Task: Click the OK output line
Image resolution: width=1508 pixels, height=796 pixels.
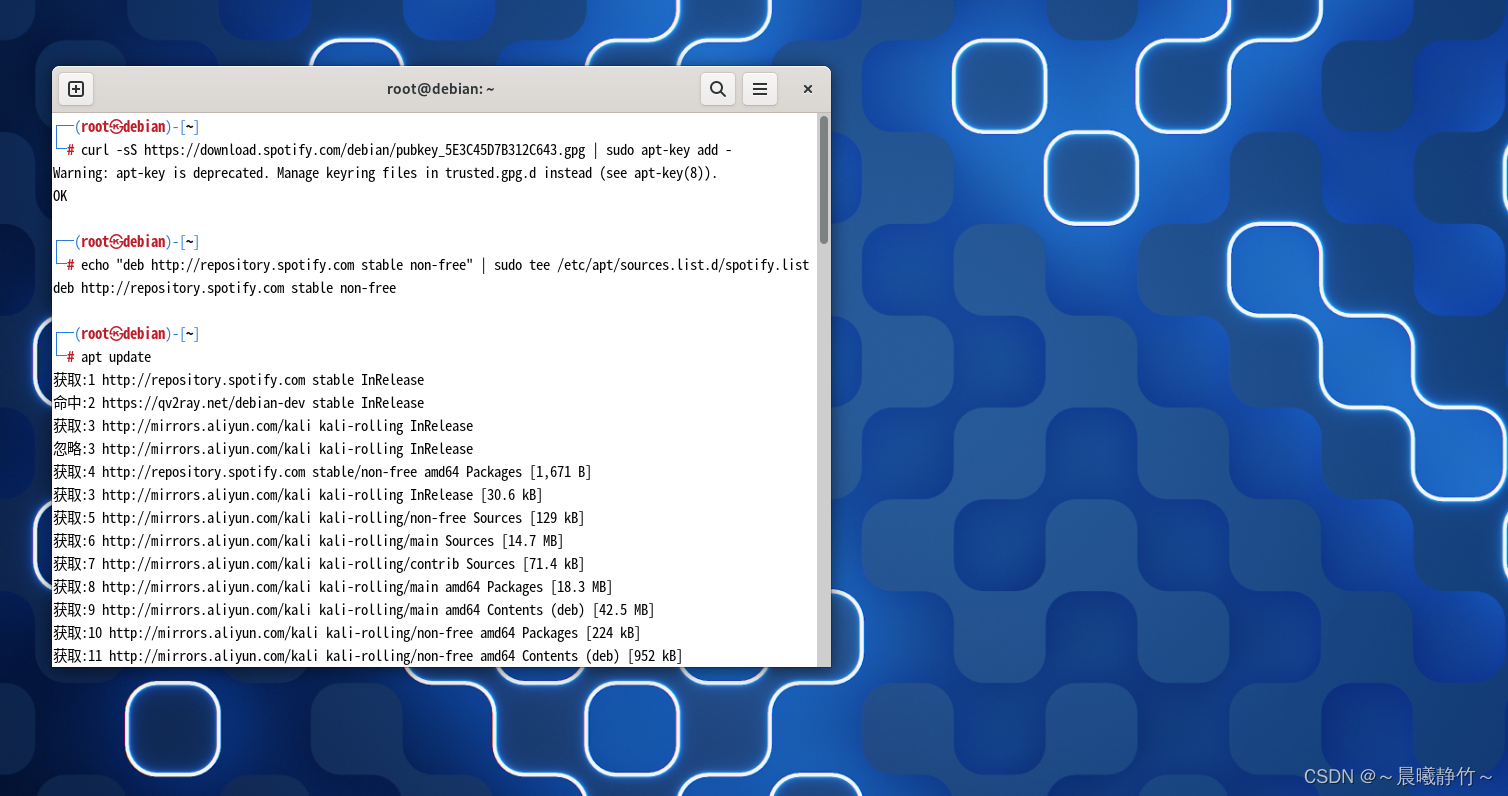Action: click(60, 196)
